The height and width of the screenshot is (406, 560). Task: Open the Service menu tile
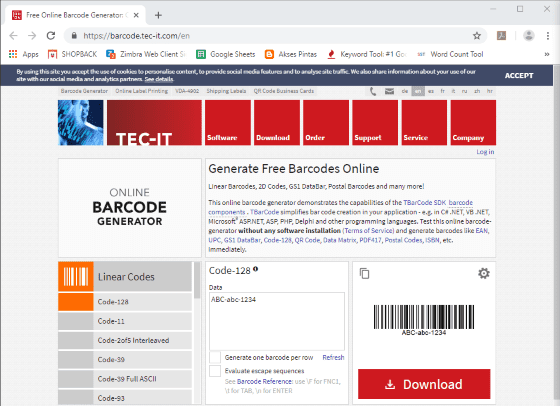[424, 122]
